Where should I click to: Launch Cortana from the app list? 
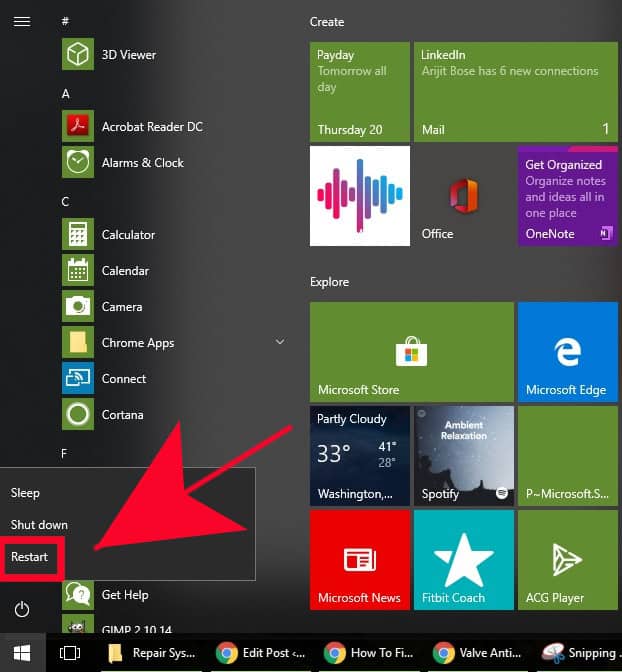[x=78, y=414]
